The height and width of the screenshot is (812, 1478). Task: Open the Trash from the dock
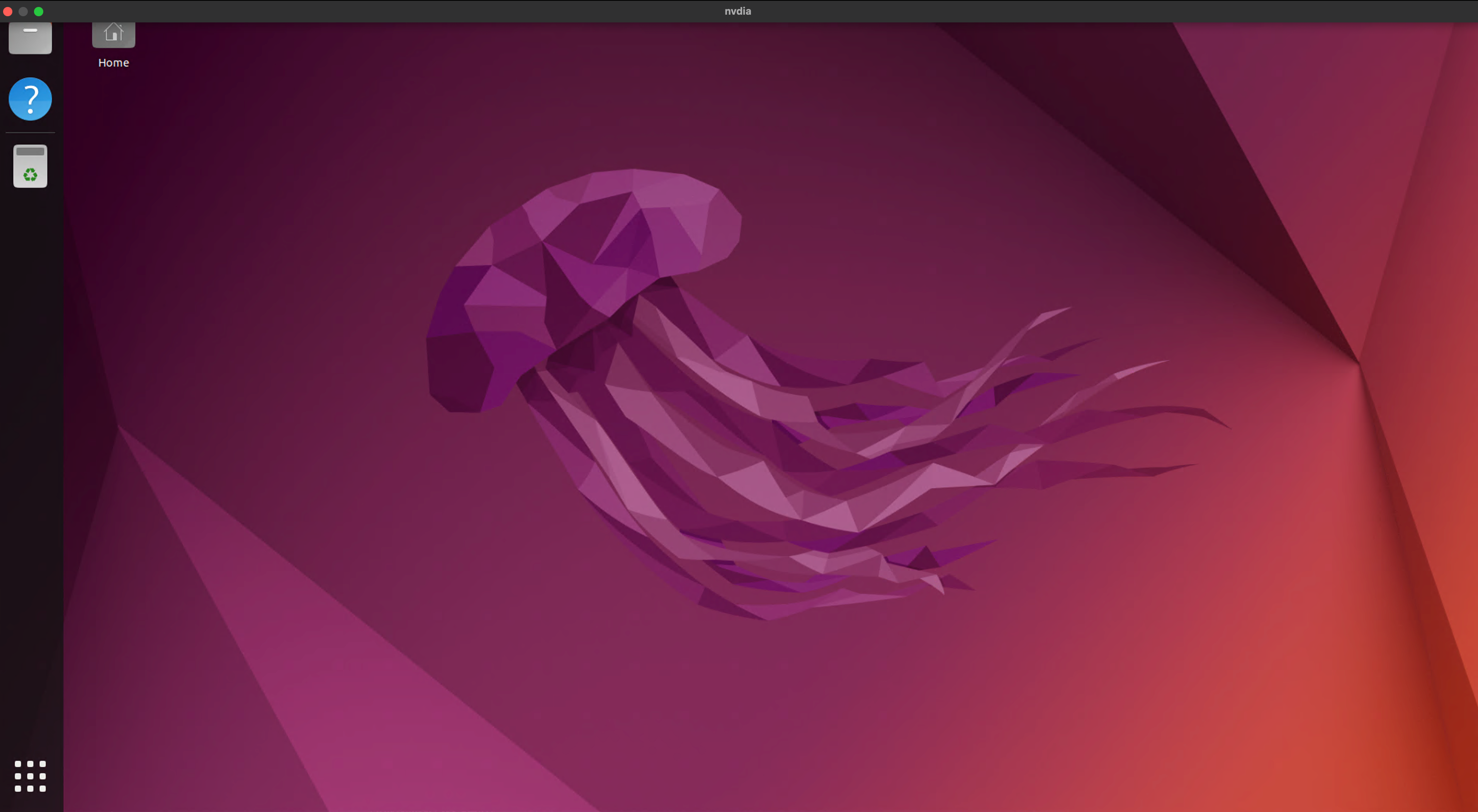point(31,166)
